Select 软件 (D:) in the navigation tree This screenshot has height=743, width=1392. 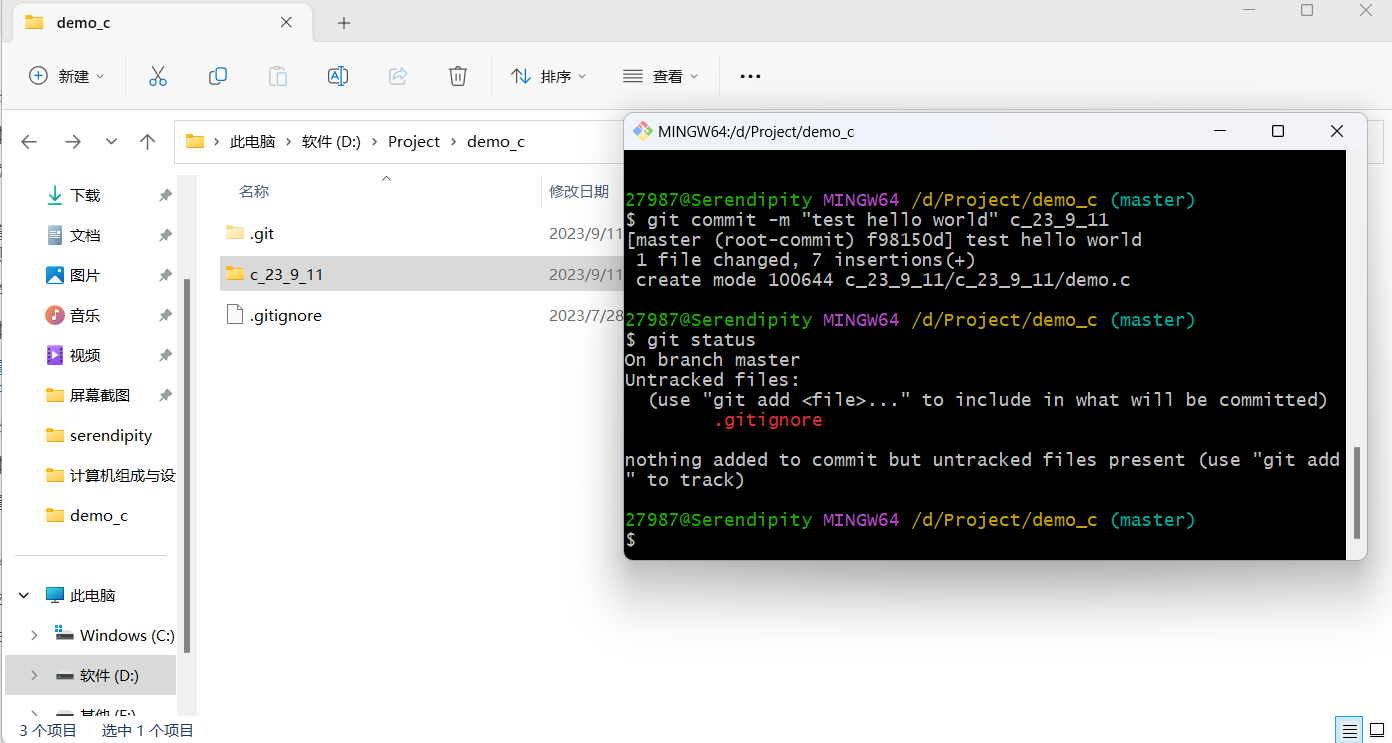pyautogui.click(x=110, y=676)
